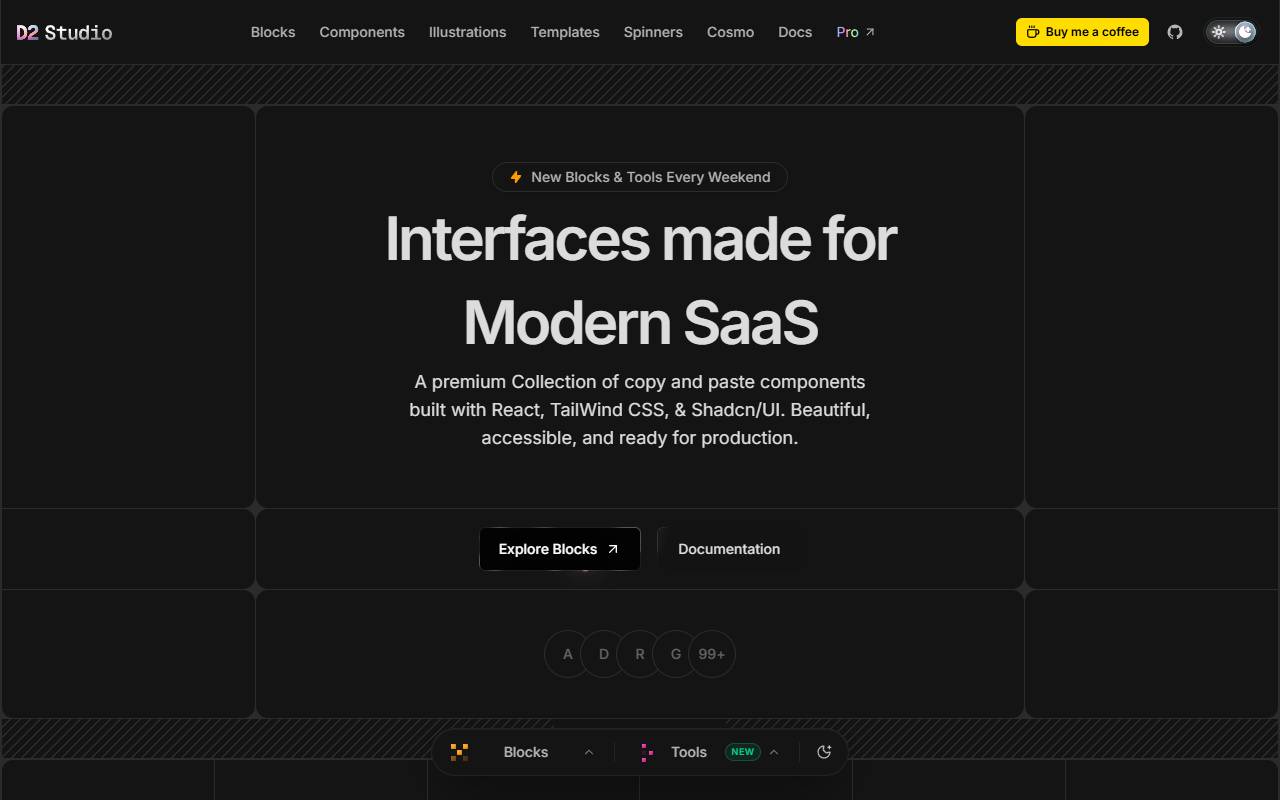The image size is (1280, 800).
Task: Go to the Components nav item
Action: [362, 32]
